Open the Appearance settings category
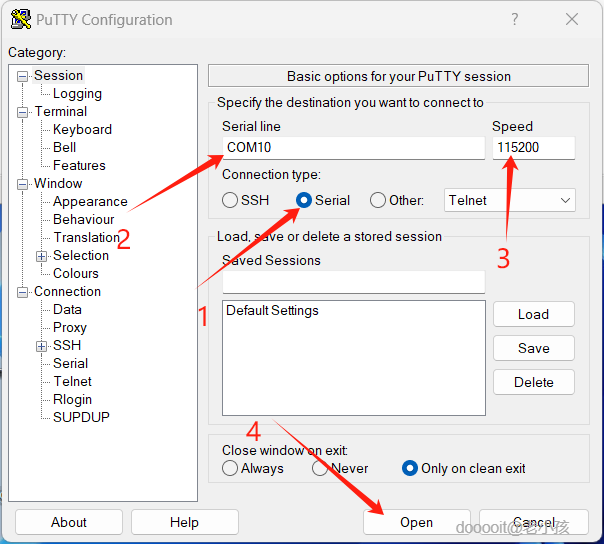The width and height of the screenshot is (604, 544). coord(90,201)
